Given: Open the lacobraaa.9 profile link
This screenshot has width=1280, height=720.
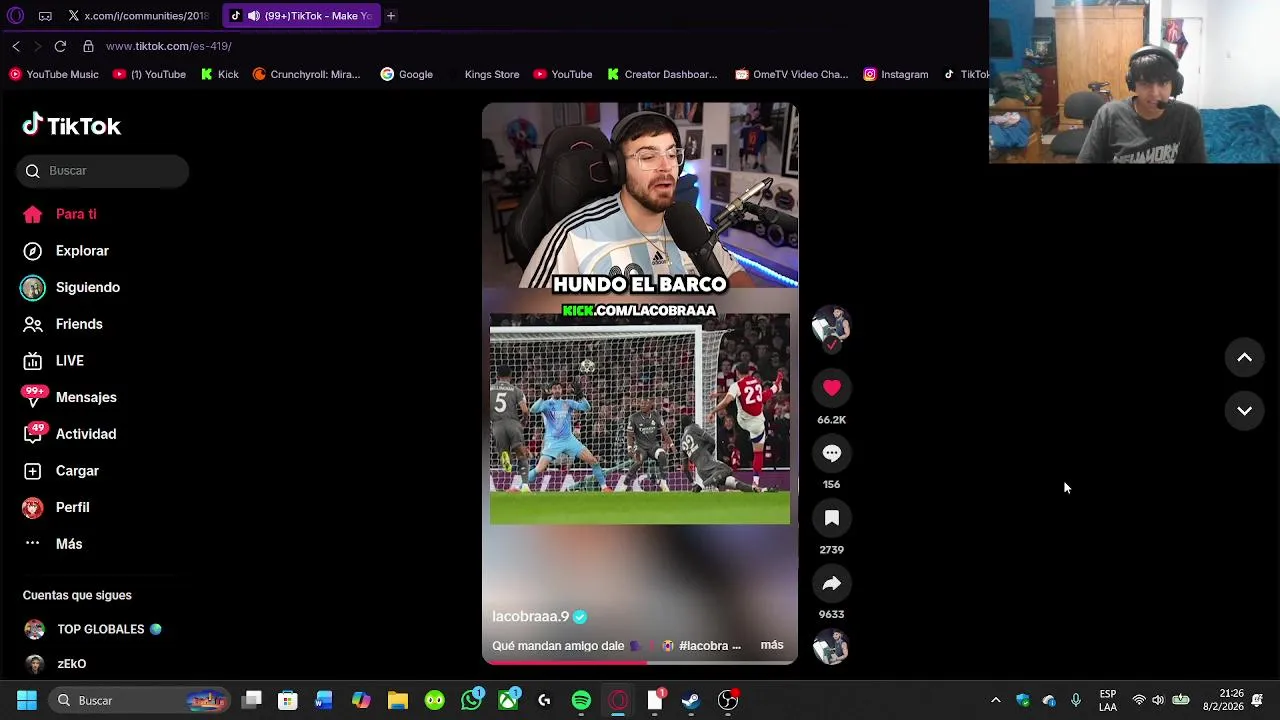Looking at the screenshot, I should click(530, 617).
